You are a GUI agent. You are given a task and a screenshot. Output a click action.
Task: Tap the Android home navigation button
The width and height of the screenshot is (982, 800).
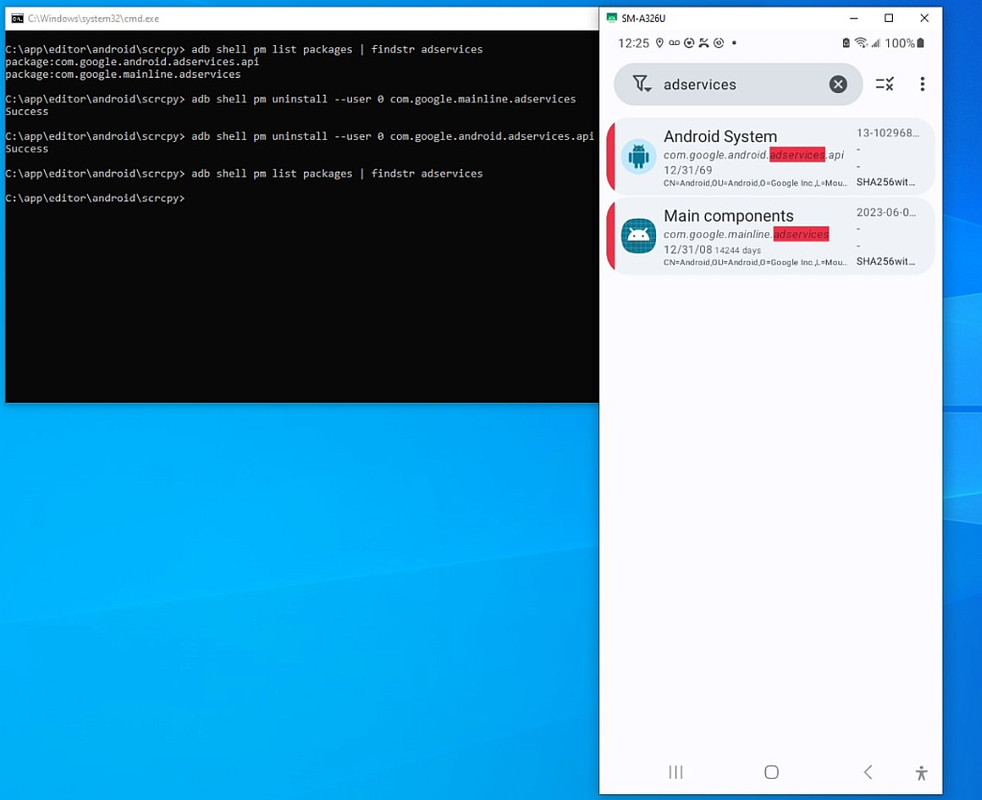coord(771,772)
